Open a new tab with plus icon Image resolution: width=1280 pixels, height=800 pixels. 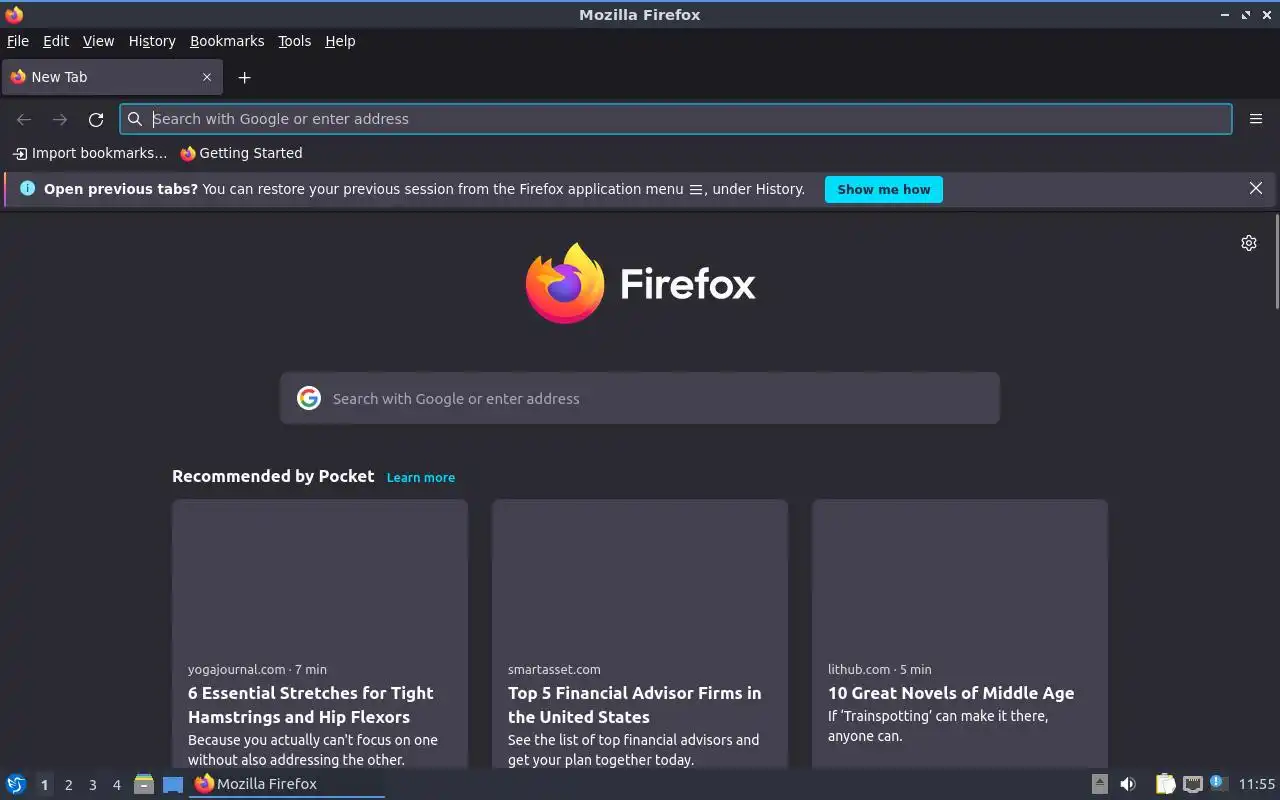[244, 77]
